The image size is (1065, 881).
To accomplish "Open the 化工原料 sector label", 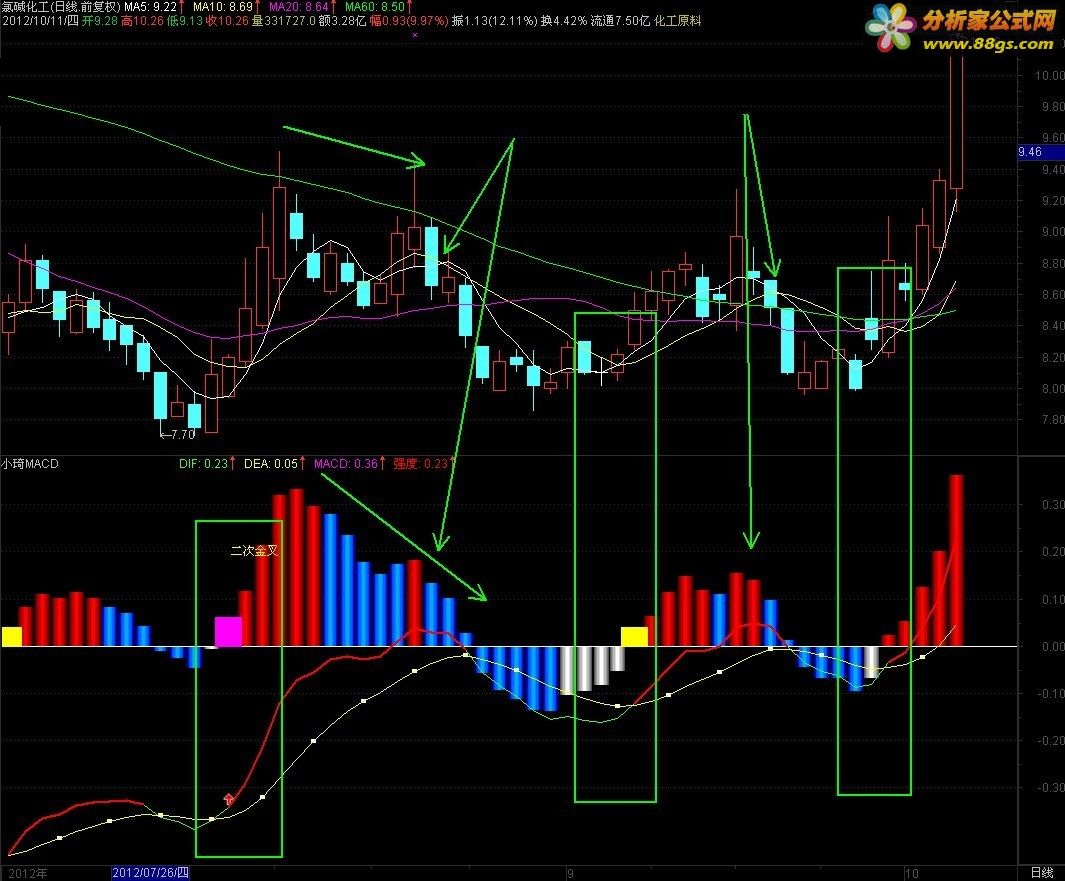I will tap(677, 21).
